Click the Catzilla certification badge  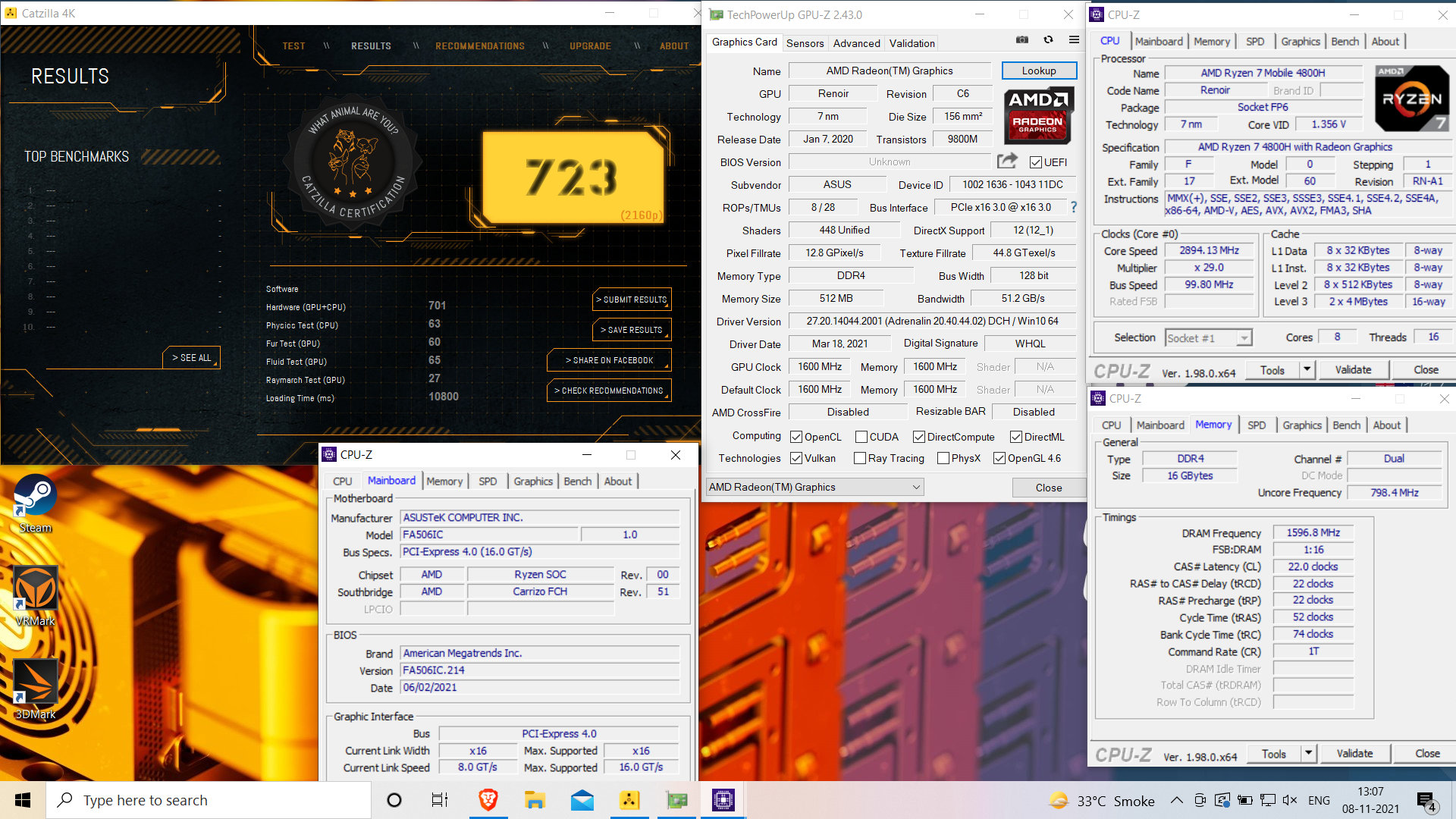point(352,163)
